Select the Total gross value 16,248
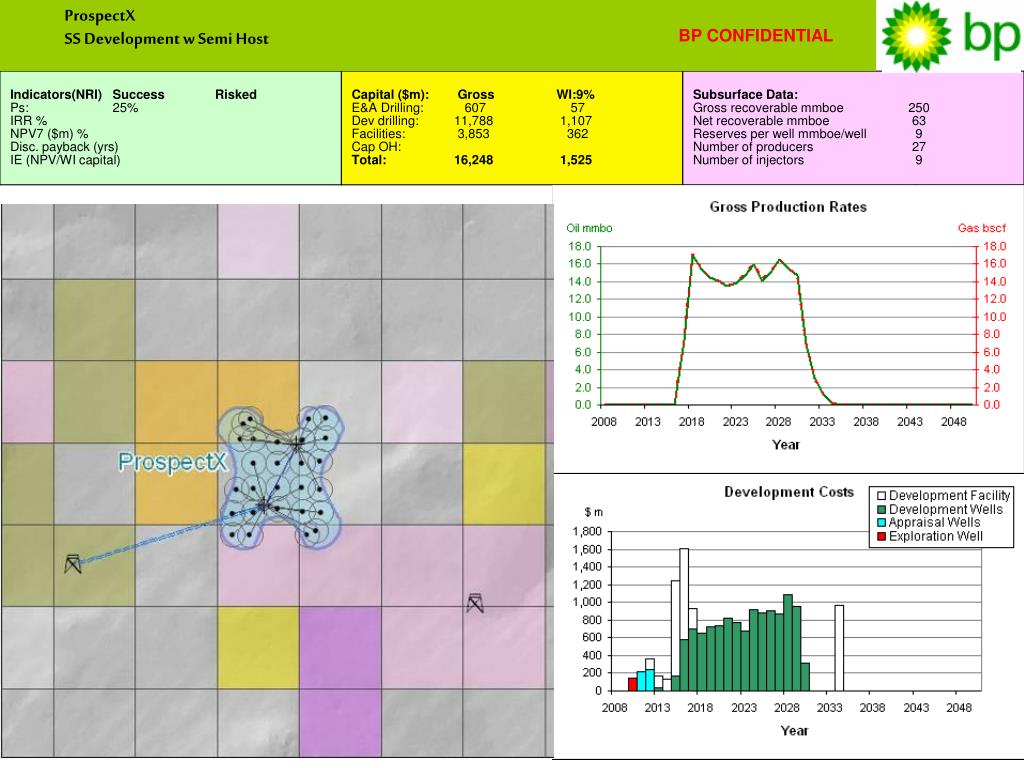 tap(473, 160)
